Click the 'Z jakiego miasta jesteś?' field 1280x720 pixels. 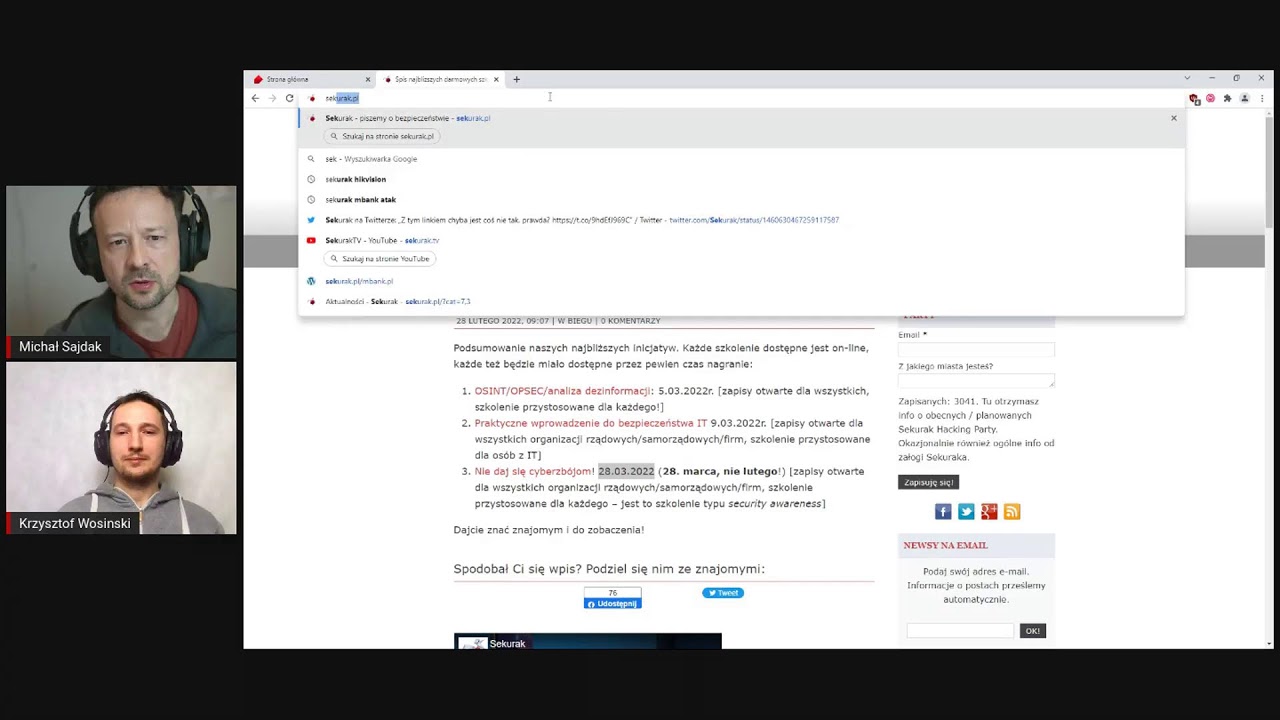point(976,381)
